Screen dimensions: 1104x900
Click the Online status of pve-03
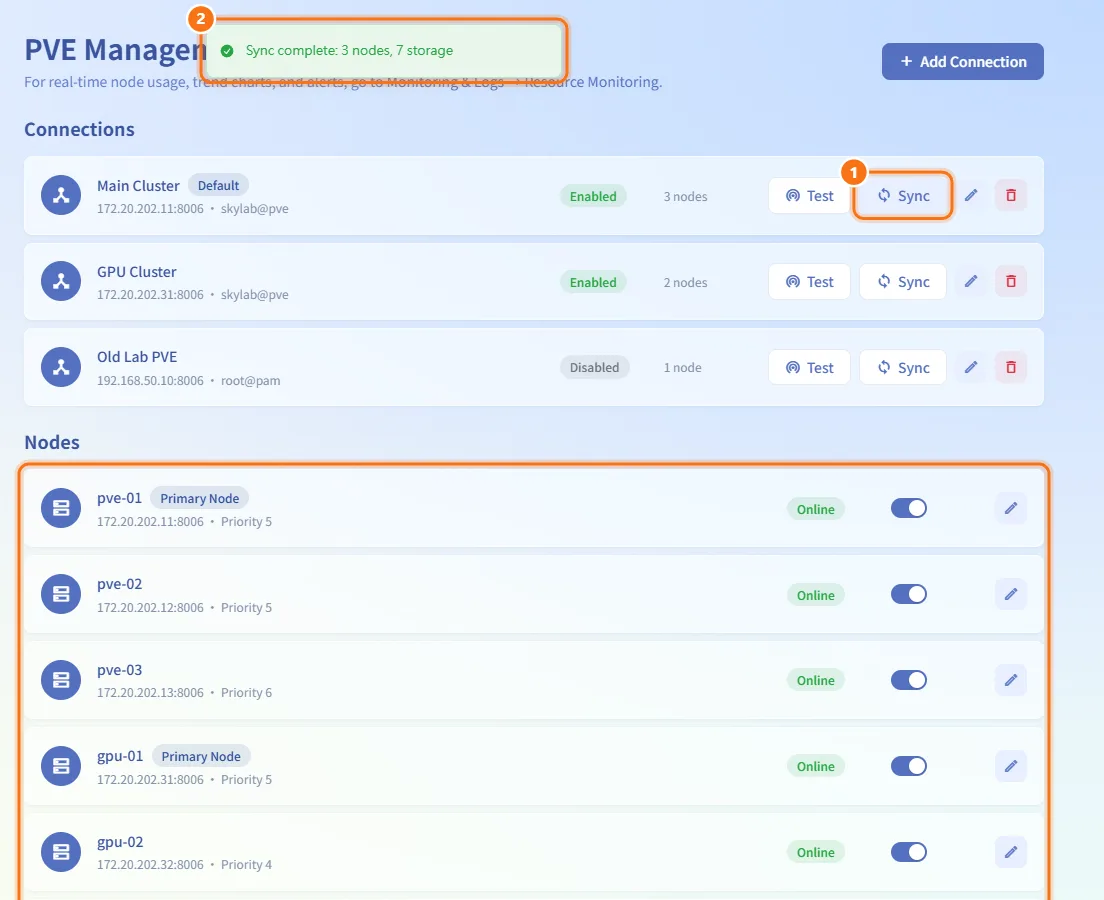(815, 680)
